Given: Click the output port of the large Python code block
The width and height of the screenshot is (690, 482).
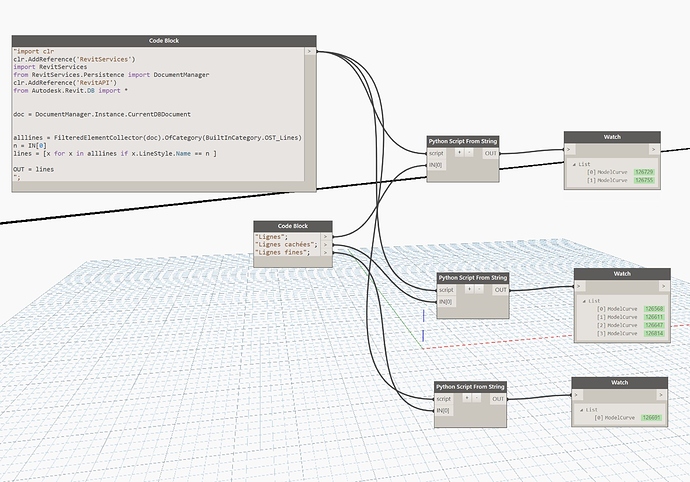Looking at the screenshot, I should (310, 50).
